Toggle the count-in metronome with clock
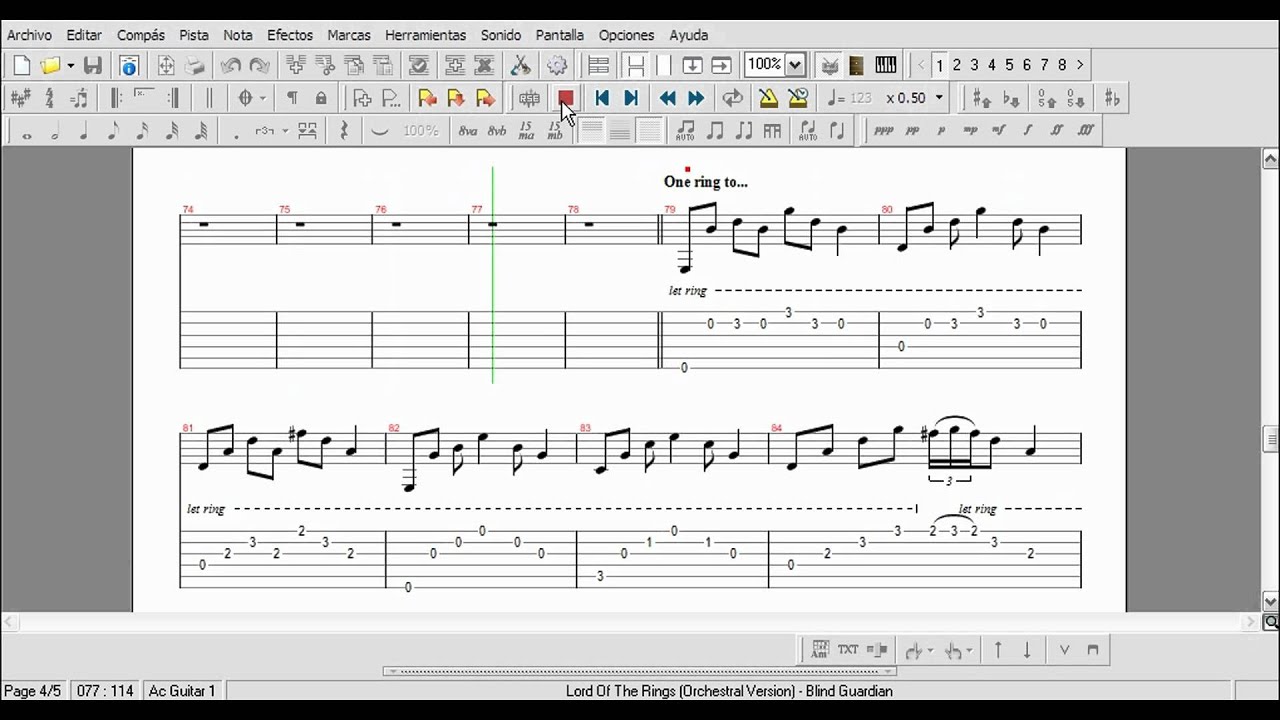The image size is (1280, 720). 798,98
